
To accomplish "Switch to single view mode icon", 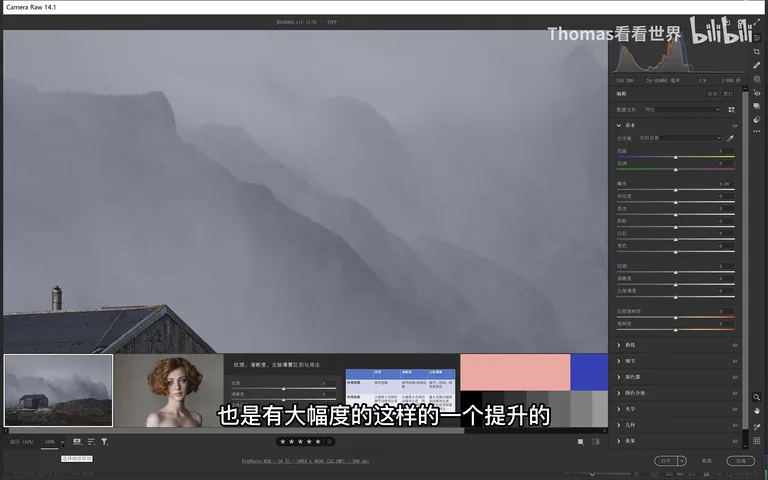I will (580, 442).
